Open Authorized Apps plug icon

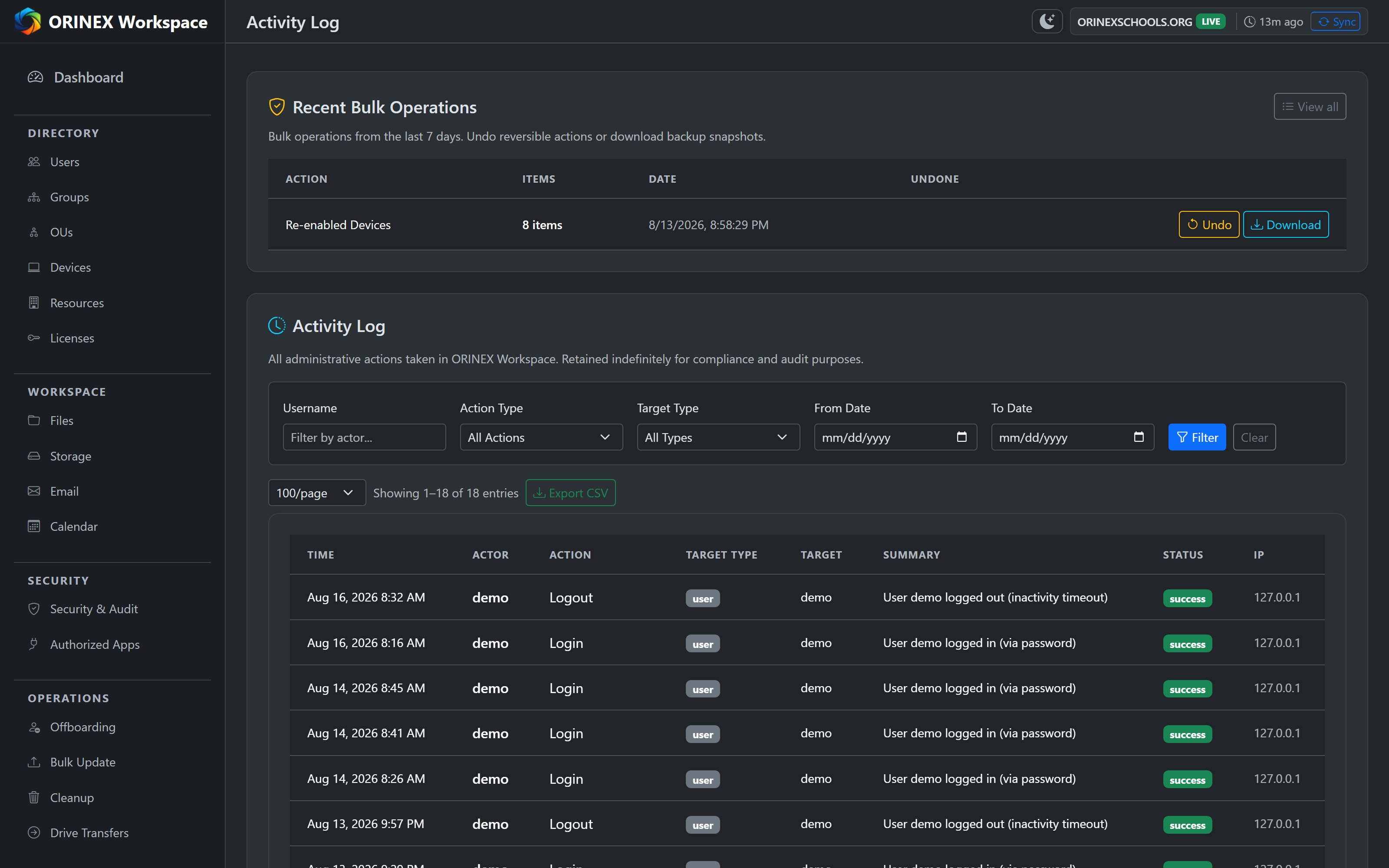click(x=34, y=644)
